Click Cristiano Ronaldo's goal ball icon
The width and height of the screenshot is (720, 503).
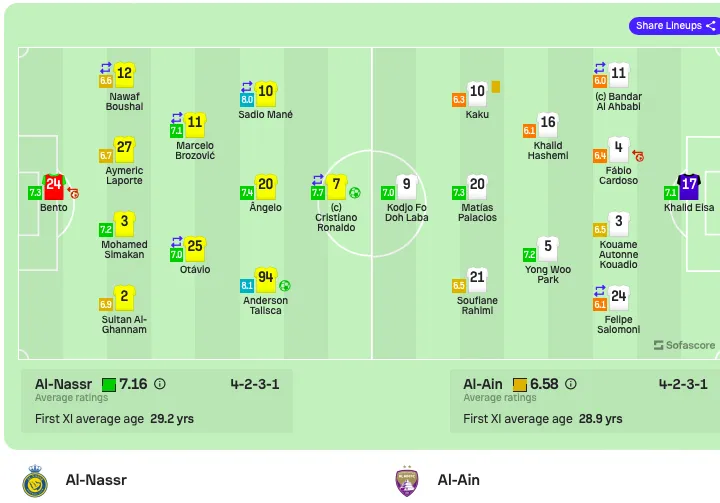pos(354,193)
